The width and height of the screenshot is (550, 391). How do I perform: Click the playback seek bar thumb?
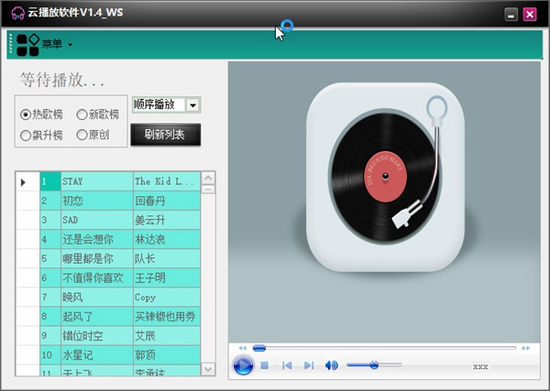[x=259, y=348]
